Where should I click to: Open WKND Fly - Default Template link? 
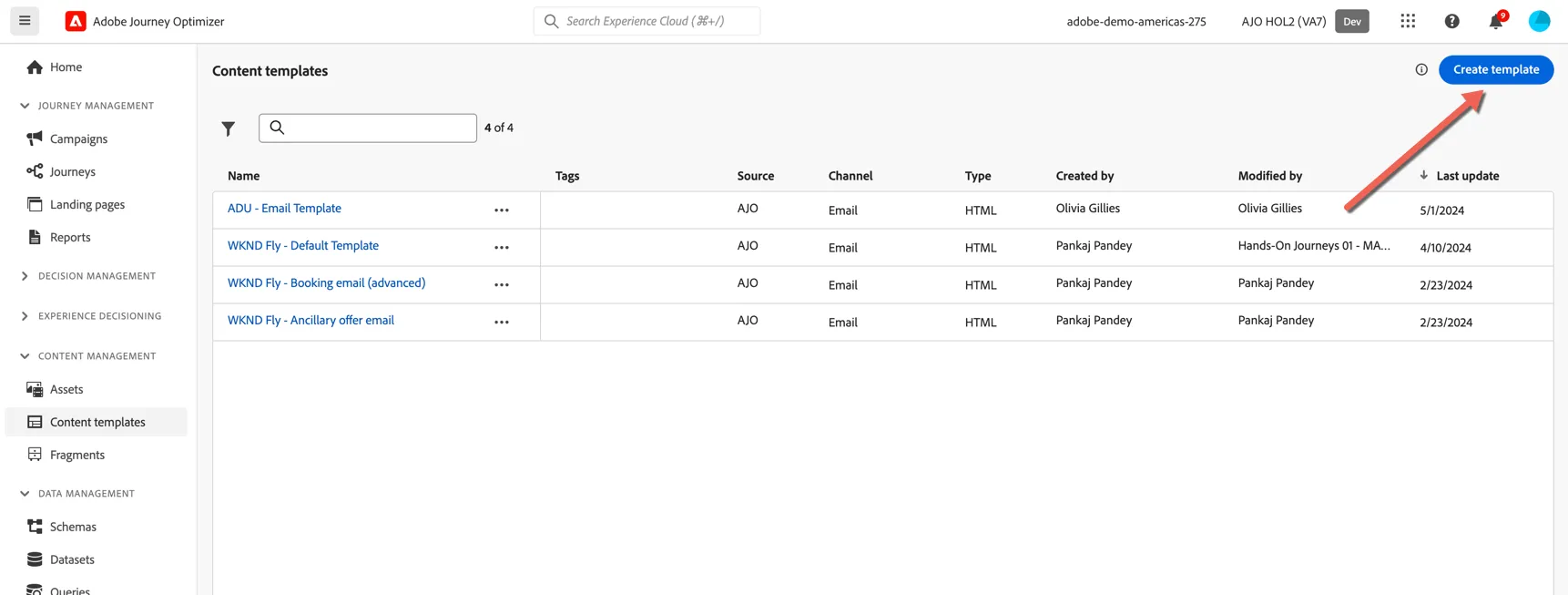pyautogui.click(x=303, y=246)
